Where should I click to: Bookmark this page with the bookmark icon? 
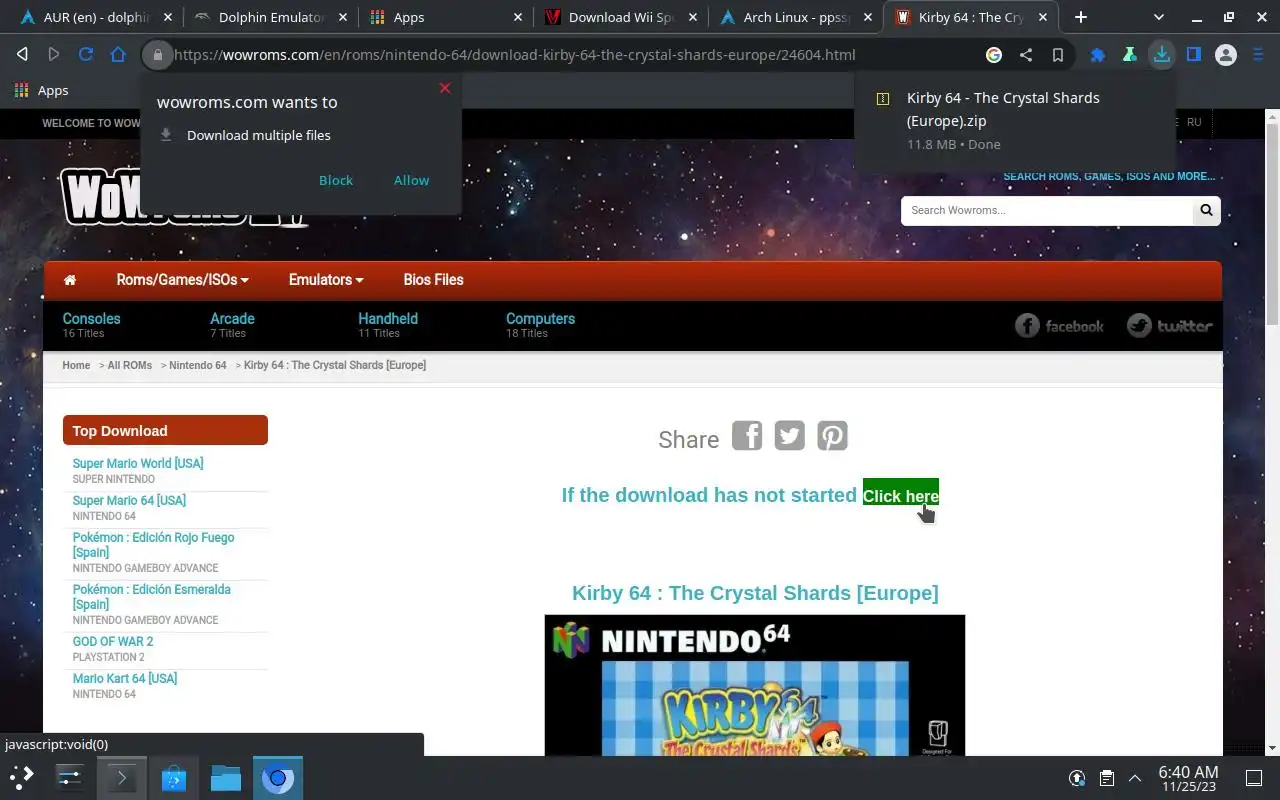[x=1058, y=55]
